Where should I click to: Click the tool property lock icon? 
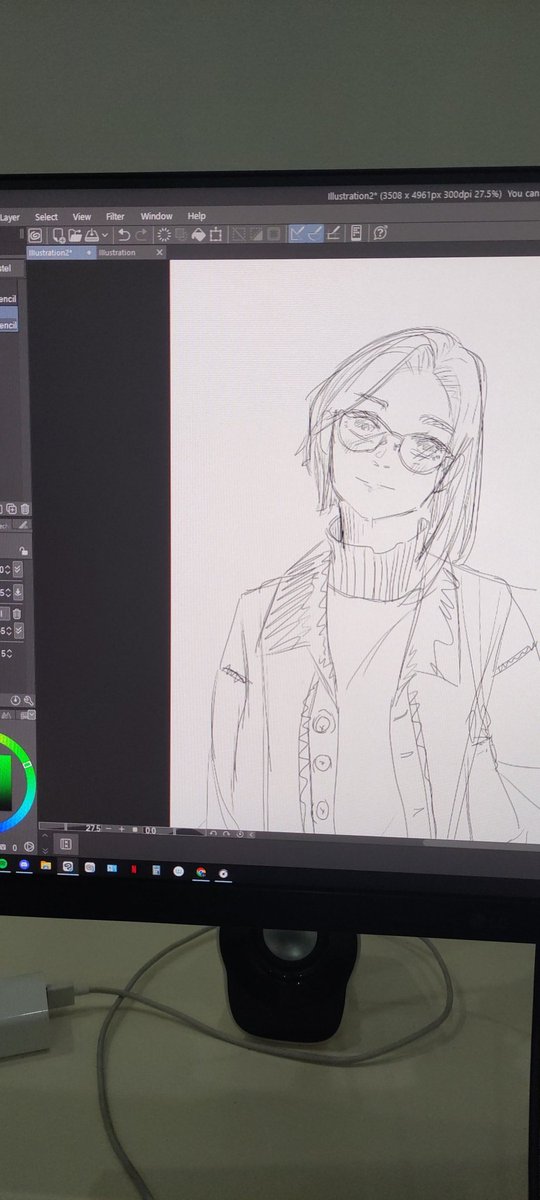pyautogui.click(x=24, y=551)
